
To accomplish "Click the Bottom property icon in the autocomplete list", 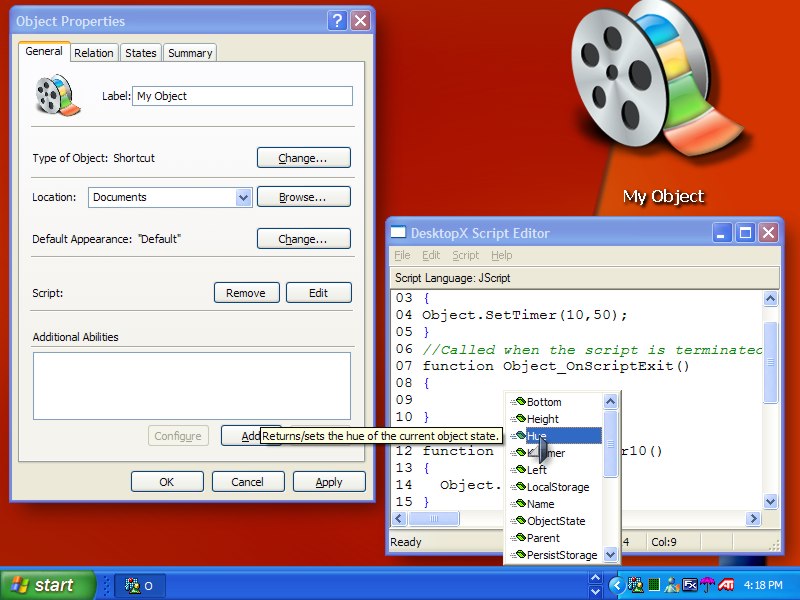I will pyautogui.click(x=518, y=402).
